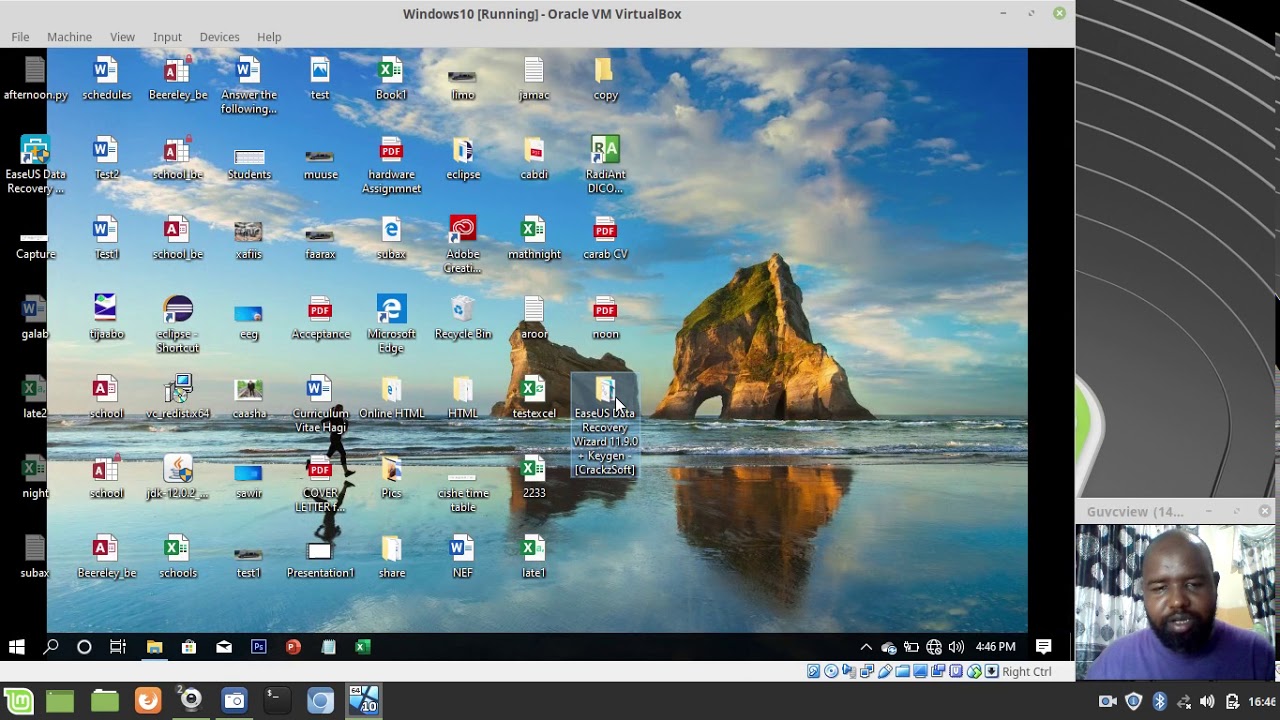Select the afternoon.py desktop file
This screenshot has width=1280, height=720.
click(x=35, y=79)
